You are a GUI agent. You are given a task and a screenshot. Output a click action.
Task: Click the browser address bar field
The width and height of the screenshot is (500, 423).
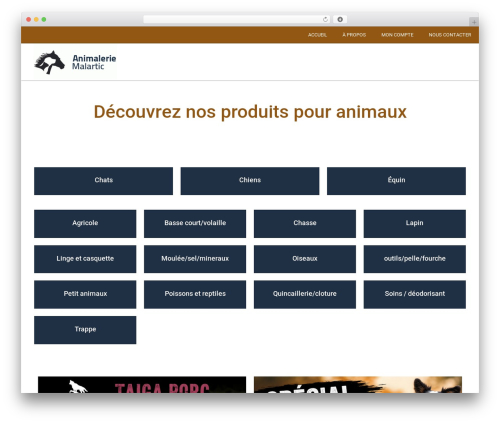click(x=237, y=19)
